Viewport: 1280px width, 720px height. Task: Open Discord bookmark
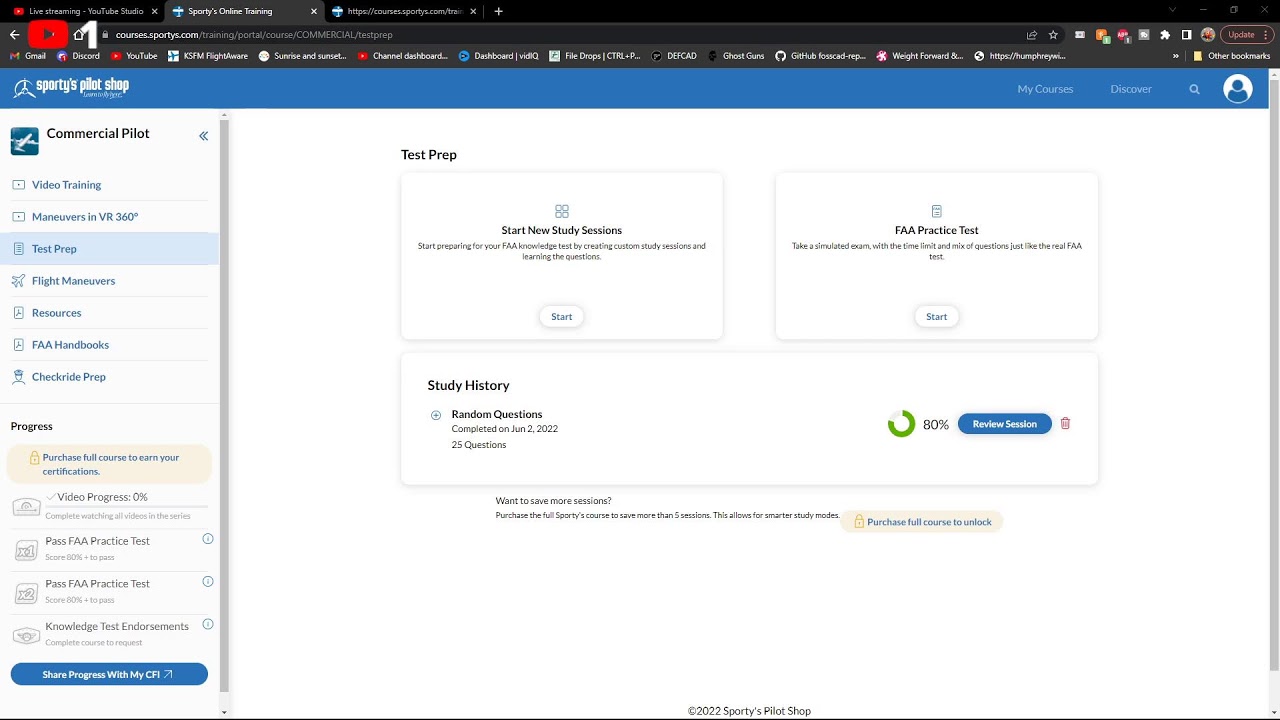point(78,56)
